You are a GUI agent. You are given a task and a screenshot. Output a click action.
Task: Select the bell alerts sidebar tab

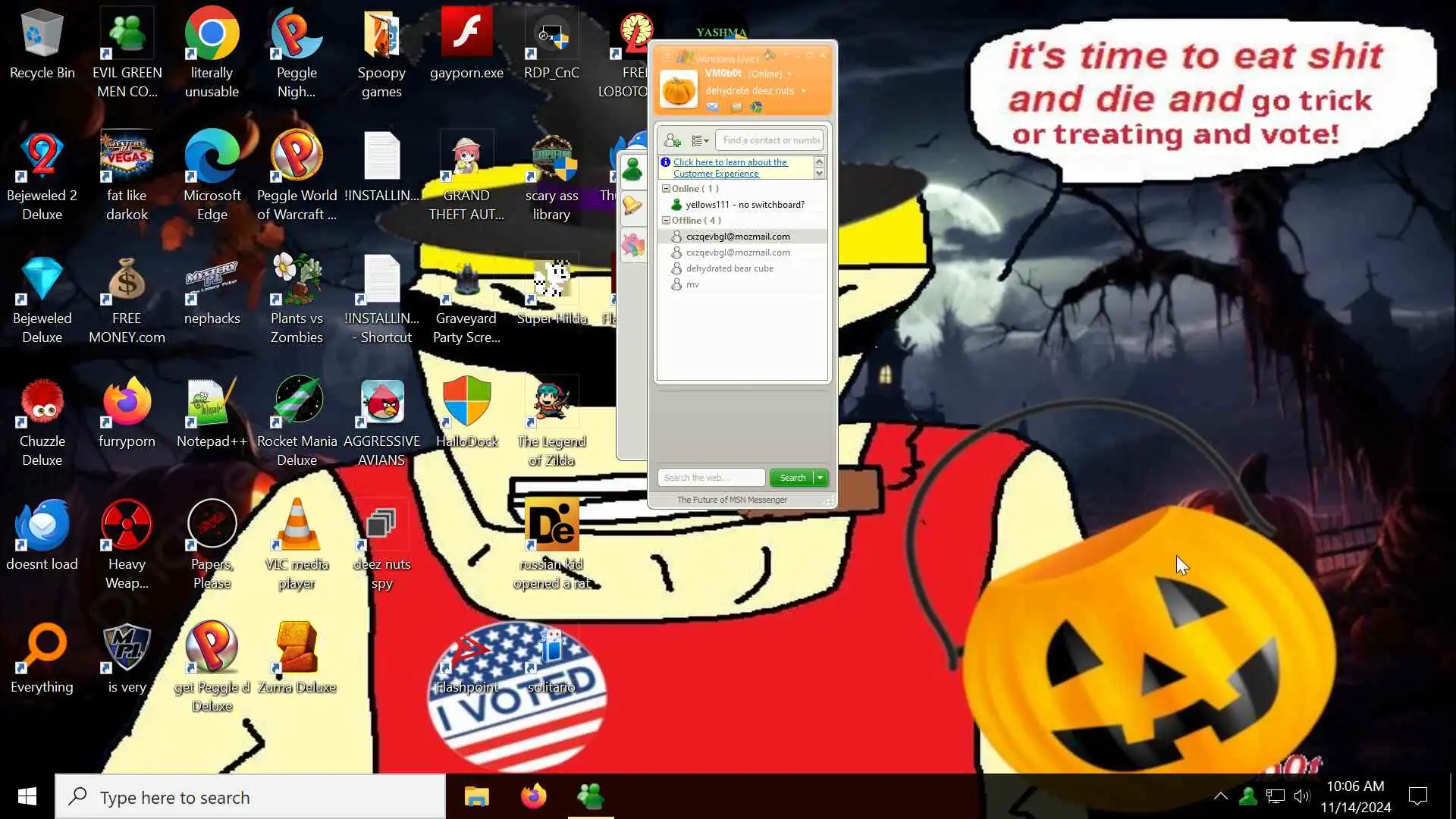click(x=632, y=206)
